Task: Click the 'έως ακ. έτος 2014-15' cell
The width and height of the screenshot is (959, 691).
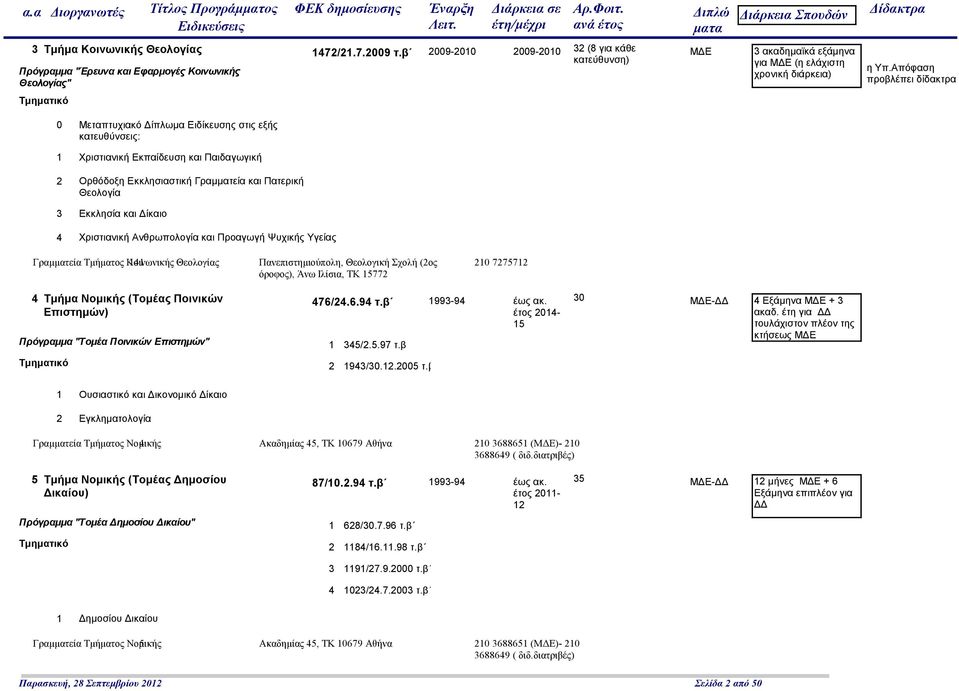Action: point(536,312)
